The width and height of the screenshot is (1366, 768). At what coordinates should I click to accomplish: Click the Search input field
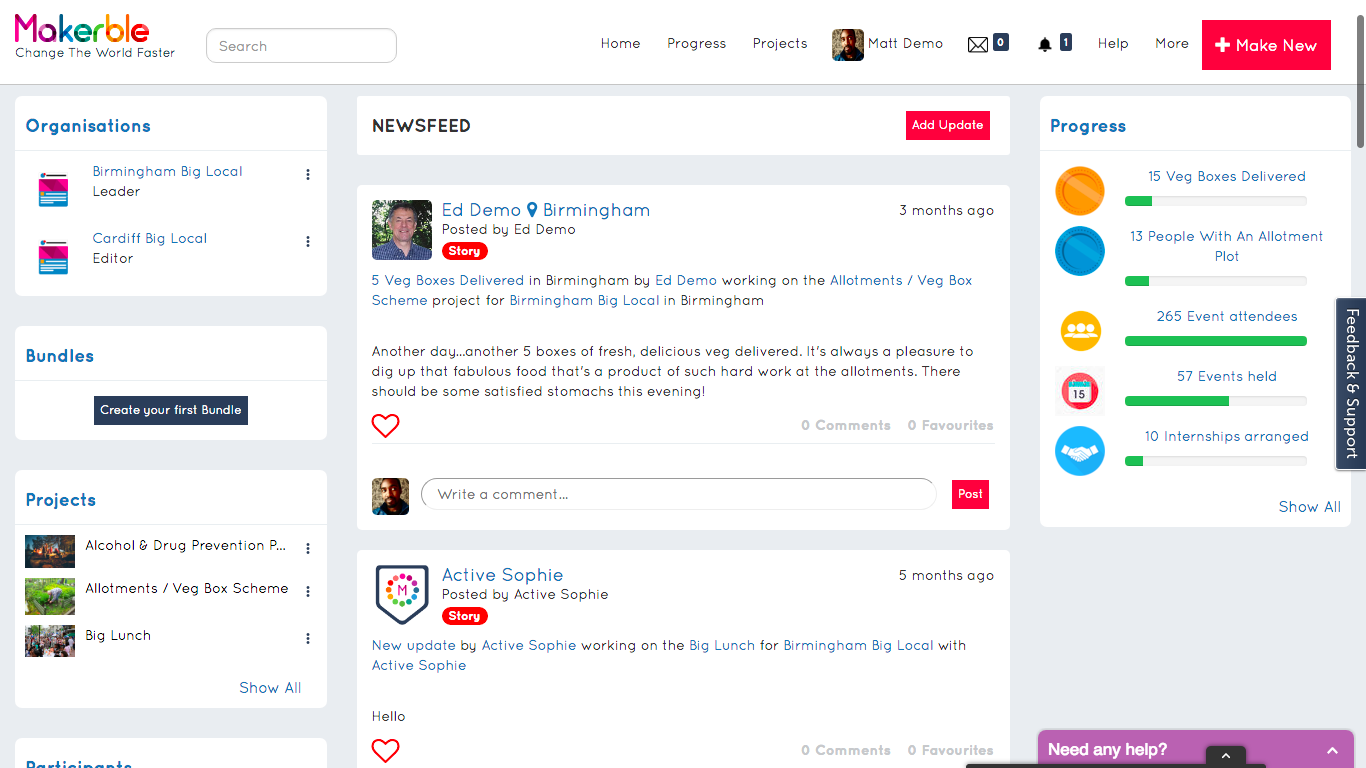coord(301,45)
